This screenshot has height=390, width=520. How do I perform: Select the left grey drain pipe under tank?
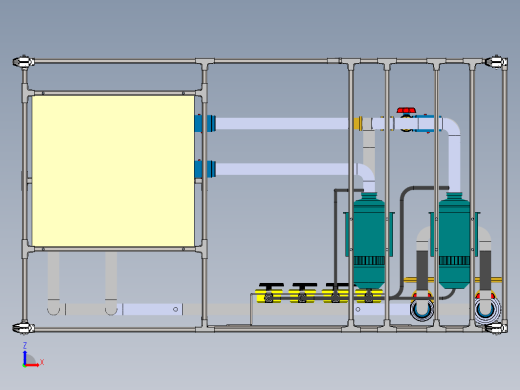53,283
